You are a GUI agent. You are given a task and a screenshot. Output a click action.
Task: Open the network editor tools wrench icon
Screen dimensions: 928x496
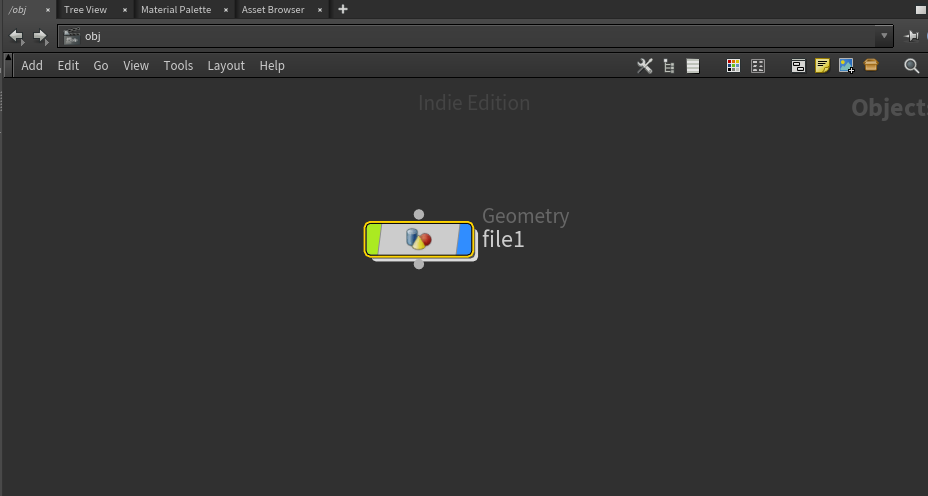click(645, 66)
